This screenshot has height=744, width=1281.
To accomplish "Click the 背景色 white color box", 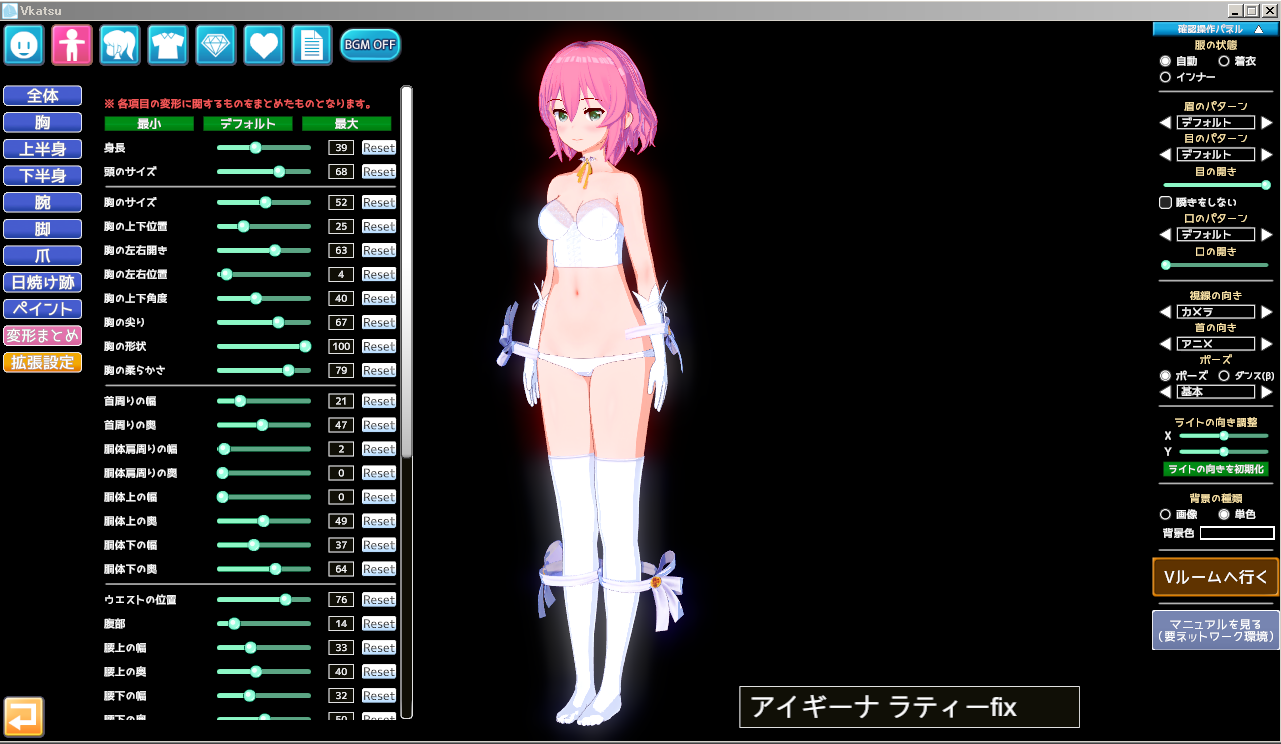I will click(1237, 533).
